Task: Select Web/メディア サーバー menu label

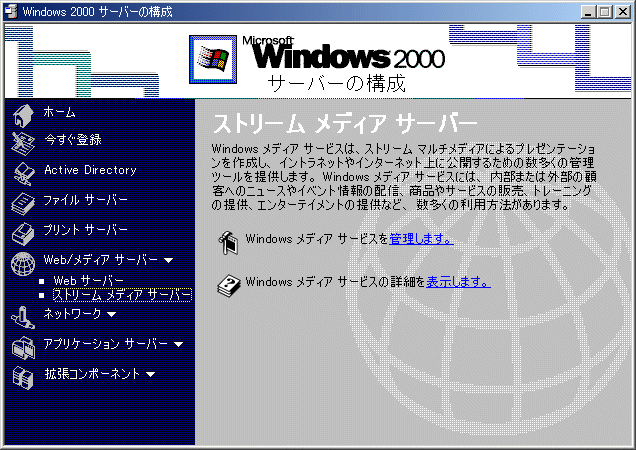Action: point(101,260)
